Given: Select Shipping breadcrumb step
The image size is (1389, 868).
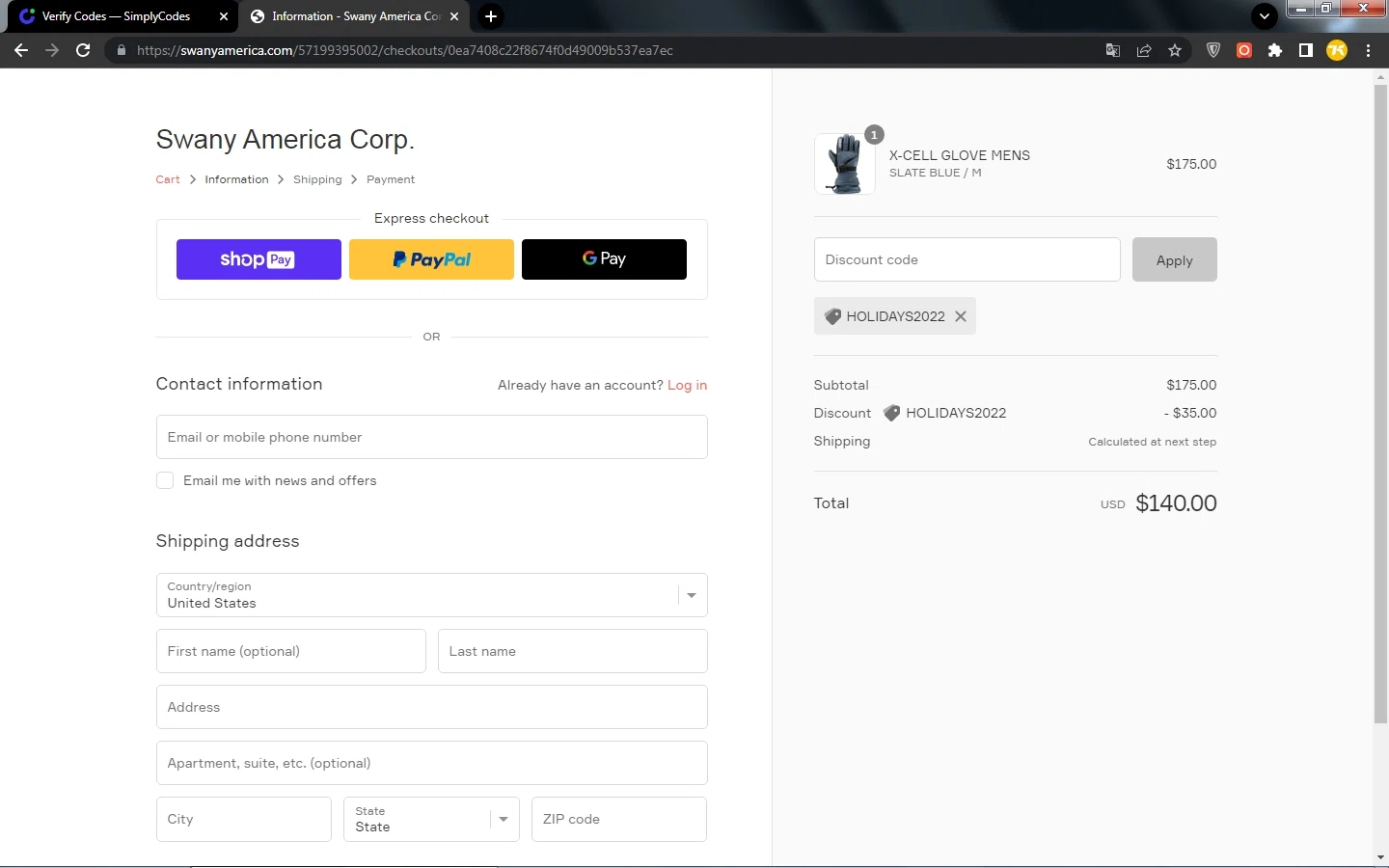Looking at the screenshot, I should pos(317,179).
